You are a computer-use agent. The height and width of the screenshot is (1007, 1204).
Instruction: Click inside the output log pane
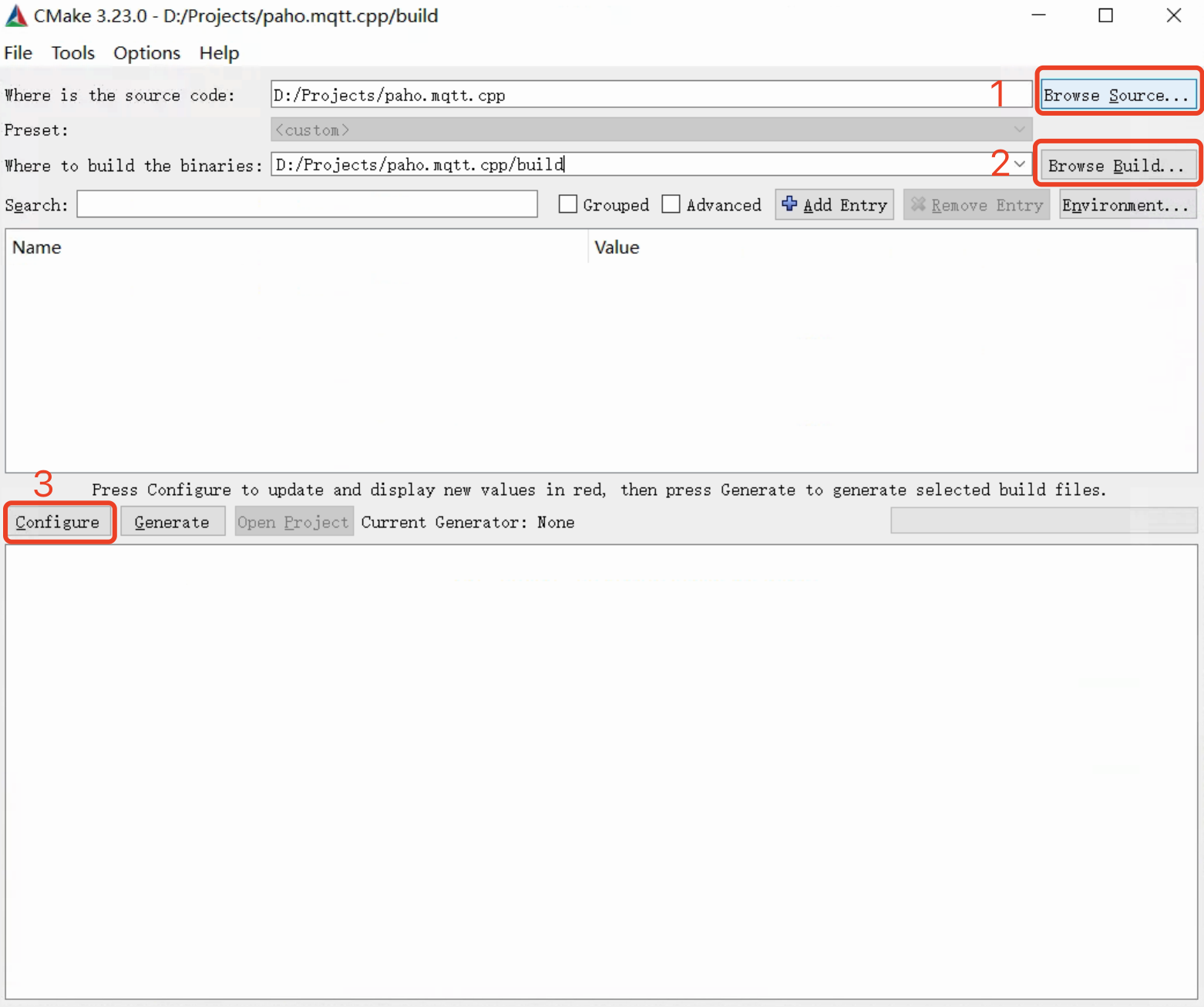point(601,772)
